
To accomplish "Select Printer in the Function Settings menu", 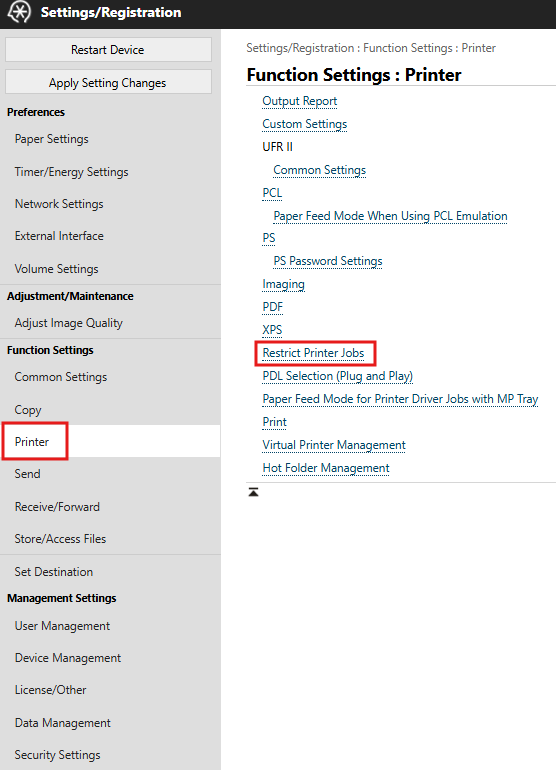I will coord(32,441).
